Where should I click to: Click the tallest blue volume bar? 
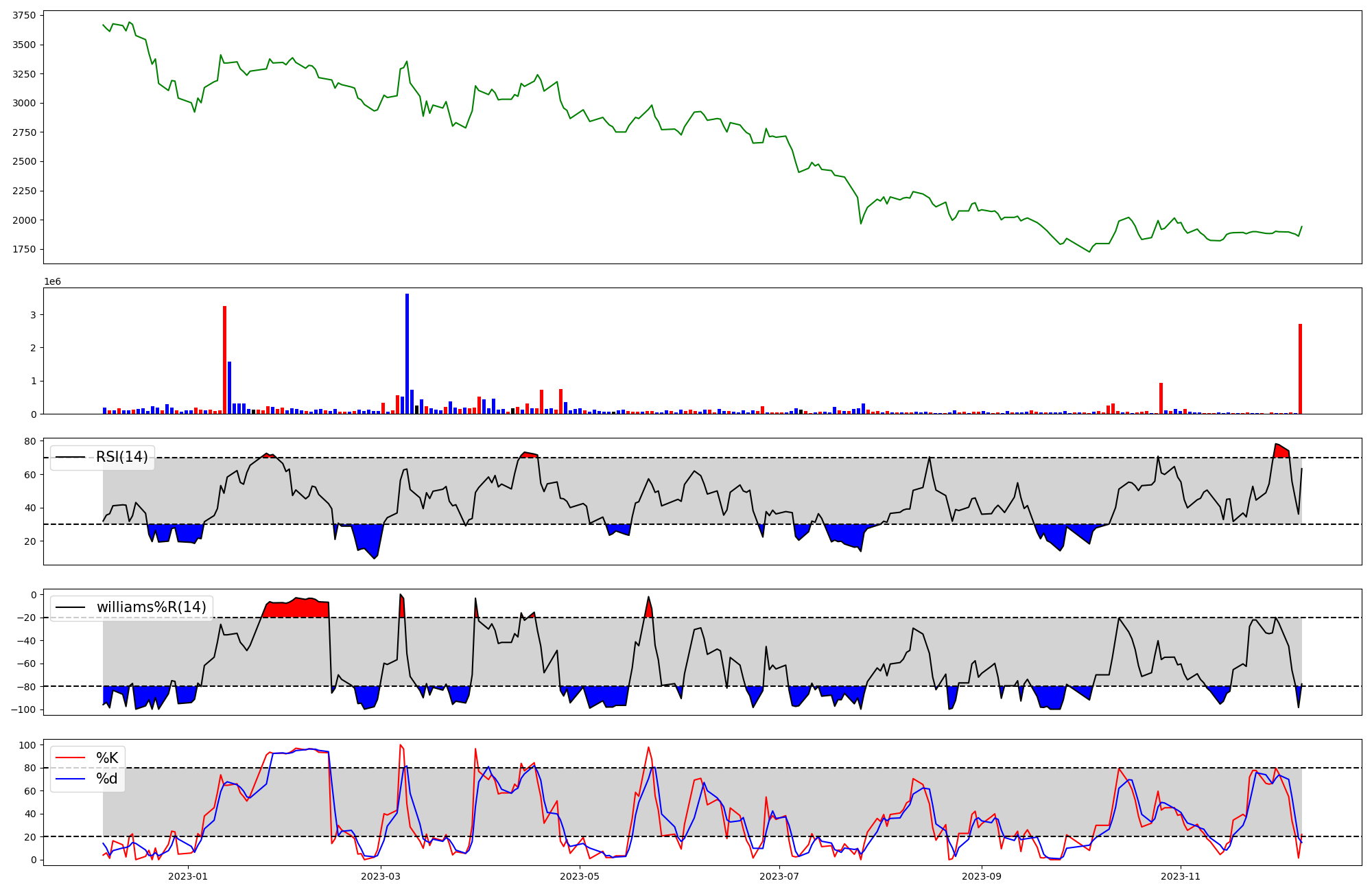407,354
